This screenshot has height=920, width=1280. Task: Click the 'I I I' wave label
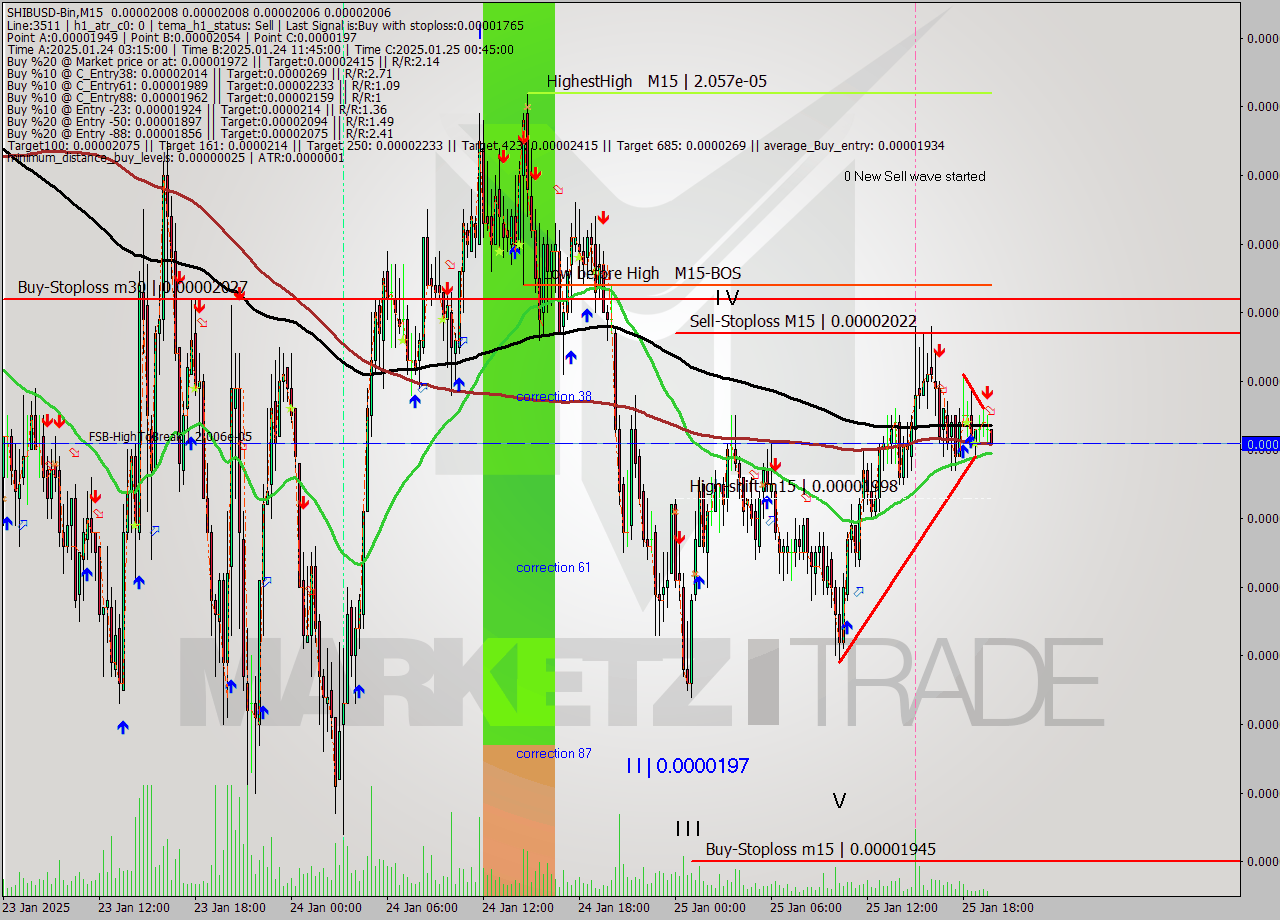[x=687, y=828]
